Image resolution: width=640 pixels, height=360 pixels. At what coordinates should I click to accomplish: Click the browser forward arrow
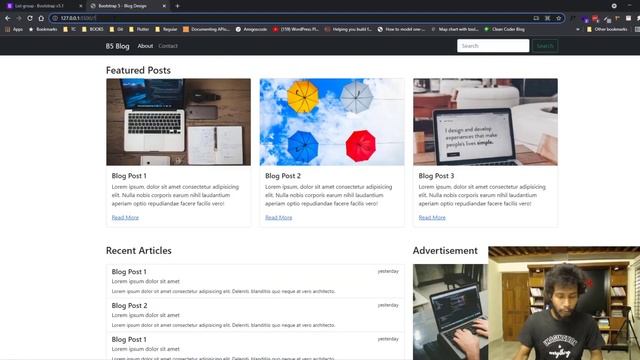19,18
